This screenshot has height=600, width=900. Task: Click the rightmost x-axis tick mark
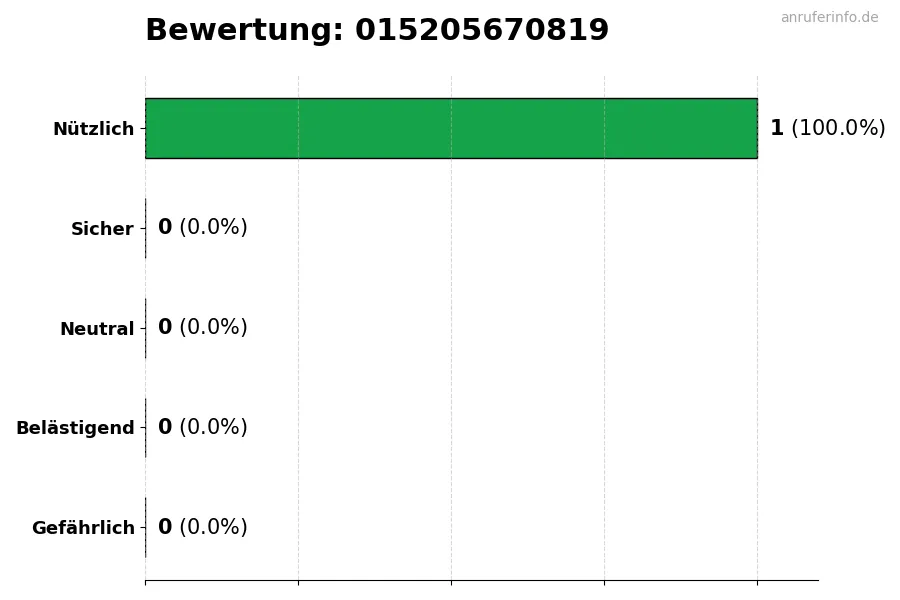(x=757, y=582)
